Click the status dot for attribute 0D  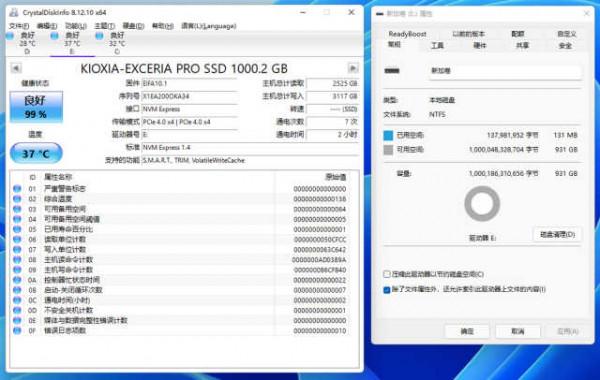pyautogui.click(x=17, y=310)
